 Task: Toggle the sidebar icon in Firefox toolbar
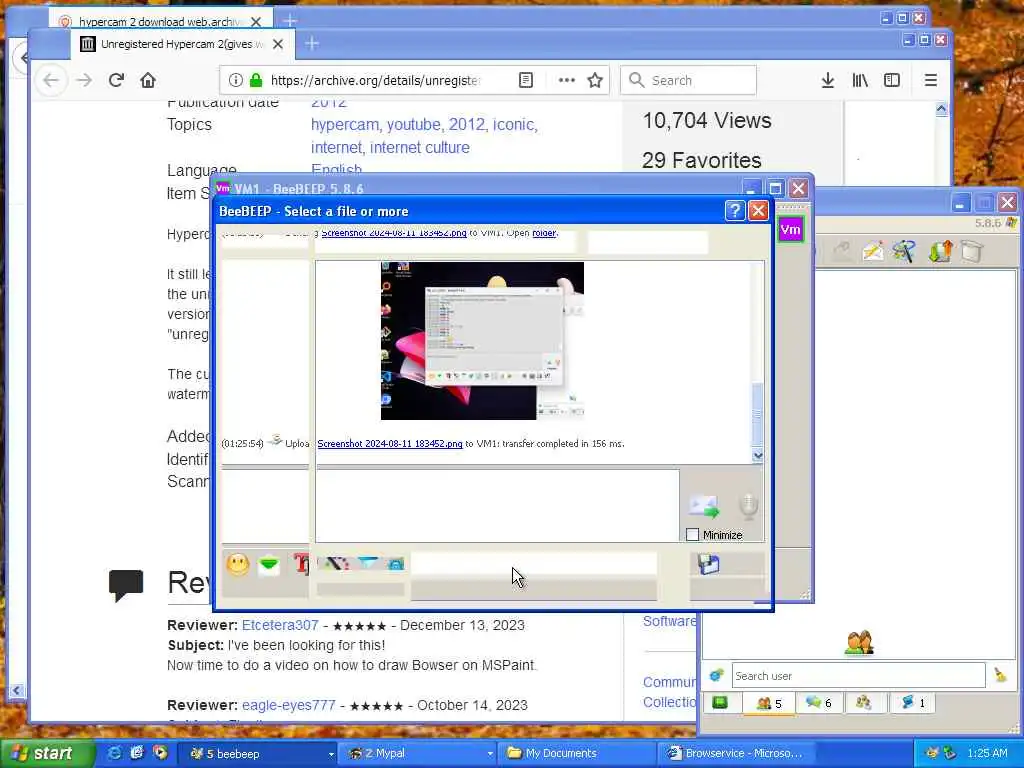point(892,80)
